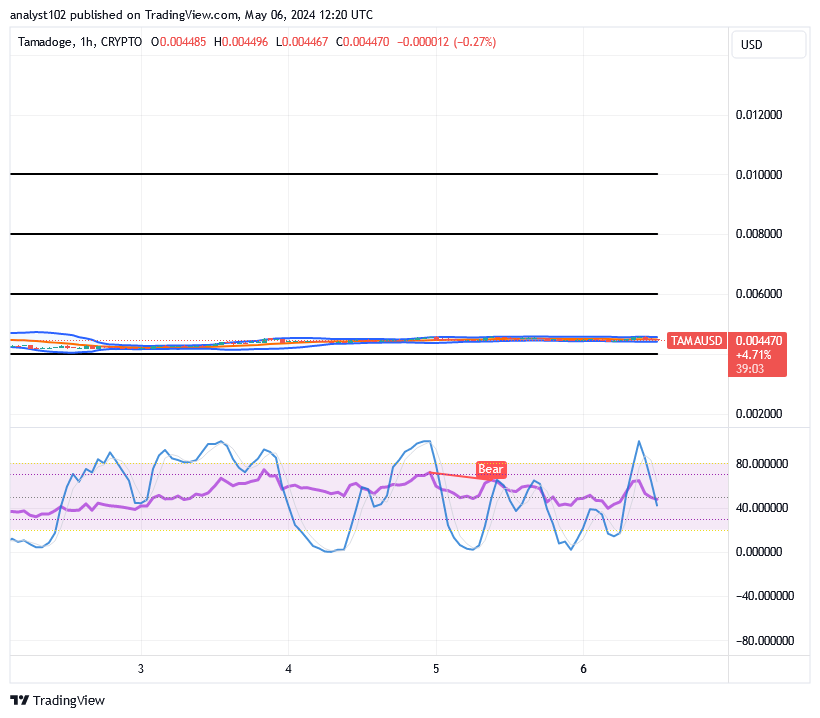Click the −80.000000 oscillator axis label

click(x=765, y=641)
